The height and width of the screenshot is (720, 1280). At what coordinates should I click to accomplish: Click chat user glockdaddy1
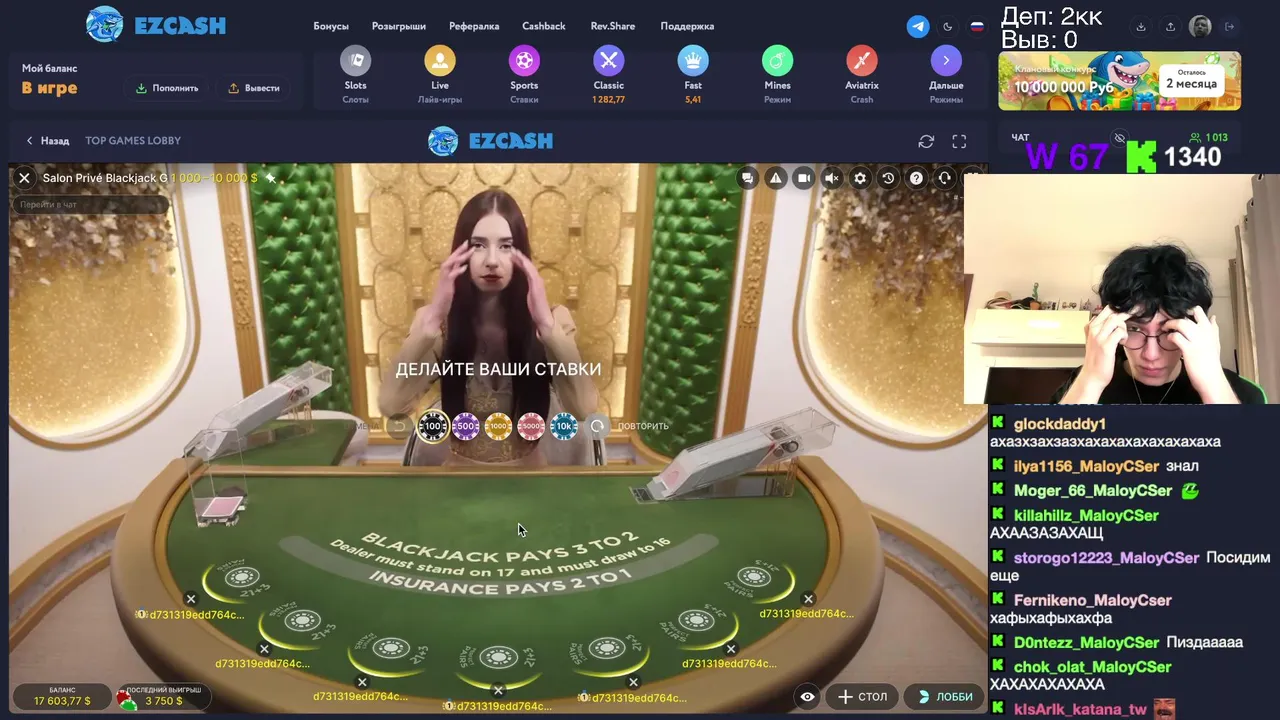[1059, 424]
